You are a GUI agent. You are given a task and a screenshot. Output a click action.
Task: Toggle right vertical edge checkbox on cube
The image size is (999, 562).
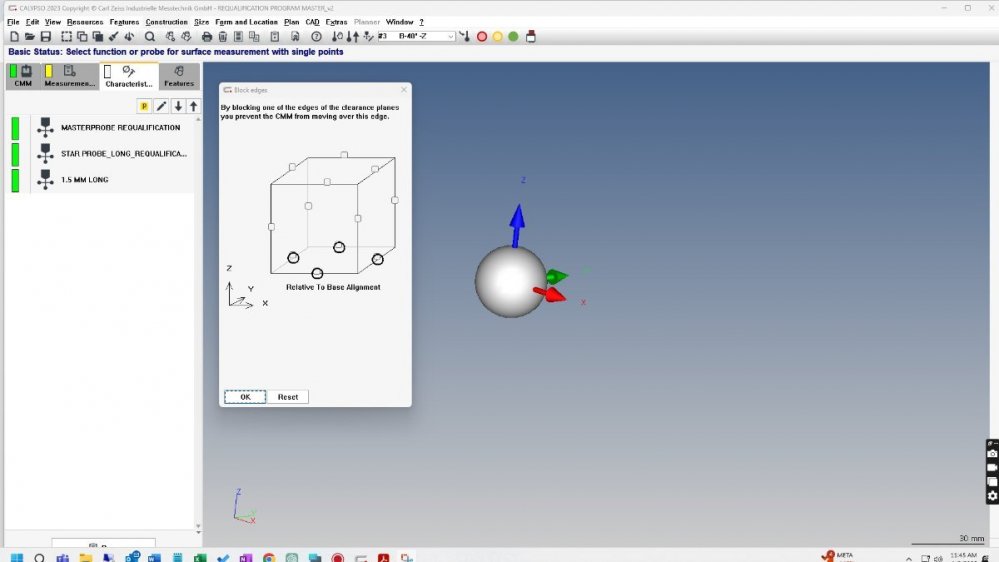pyautogui.click(x=395, y=200)
